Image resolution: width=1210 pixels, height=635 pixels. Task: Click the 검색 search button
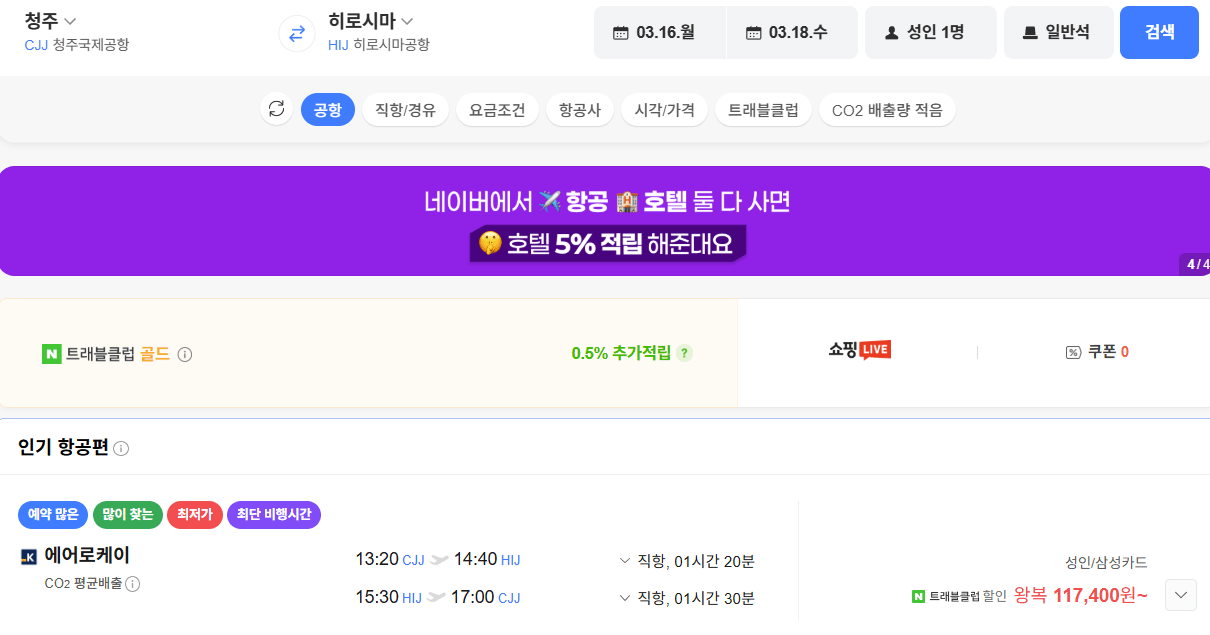pos(1159,32)
